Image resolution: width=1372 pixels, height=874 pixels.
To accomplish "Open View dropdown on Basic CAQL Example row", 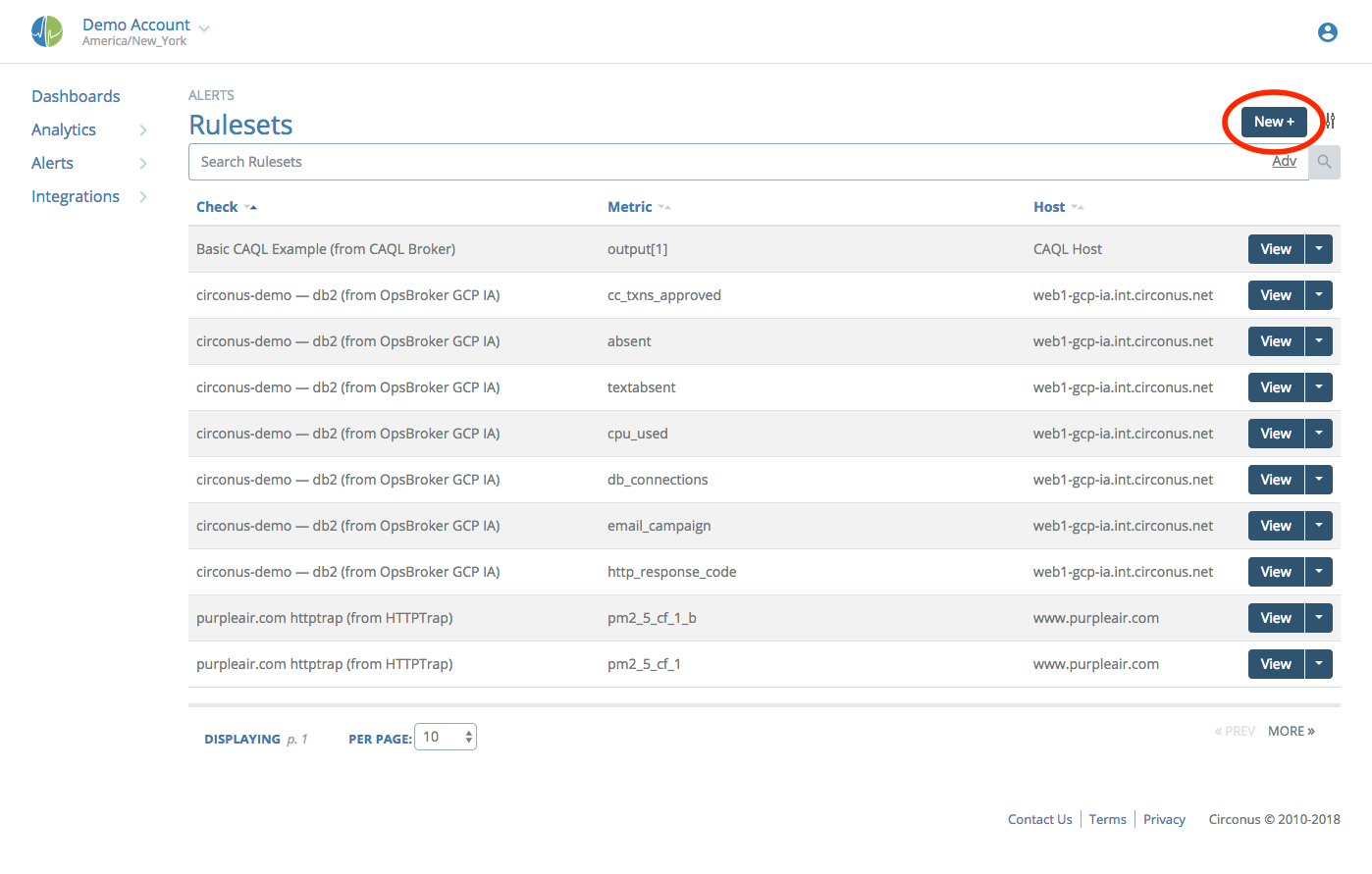I will [1319, 248].
